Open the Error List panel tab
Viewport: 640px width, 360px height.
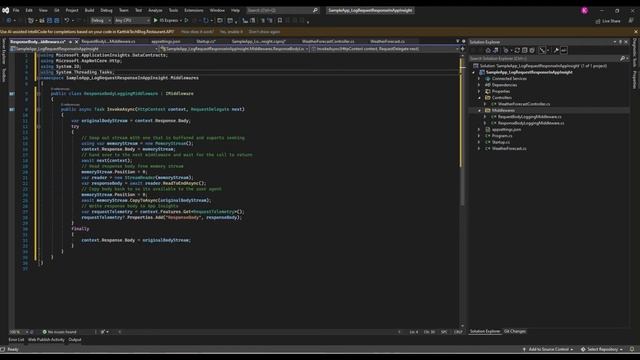point(16,340)
